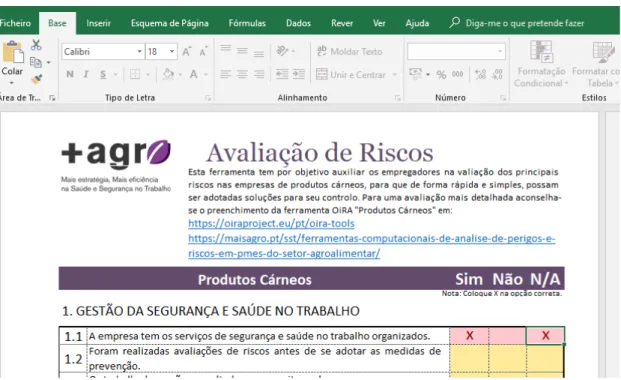Decrease decimal places icon
Viewport: 621px width, 380px height.
click(497, 74)
